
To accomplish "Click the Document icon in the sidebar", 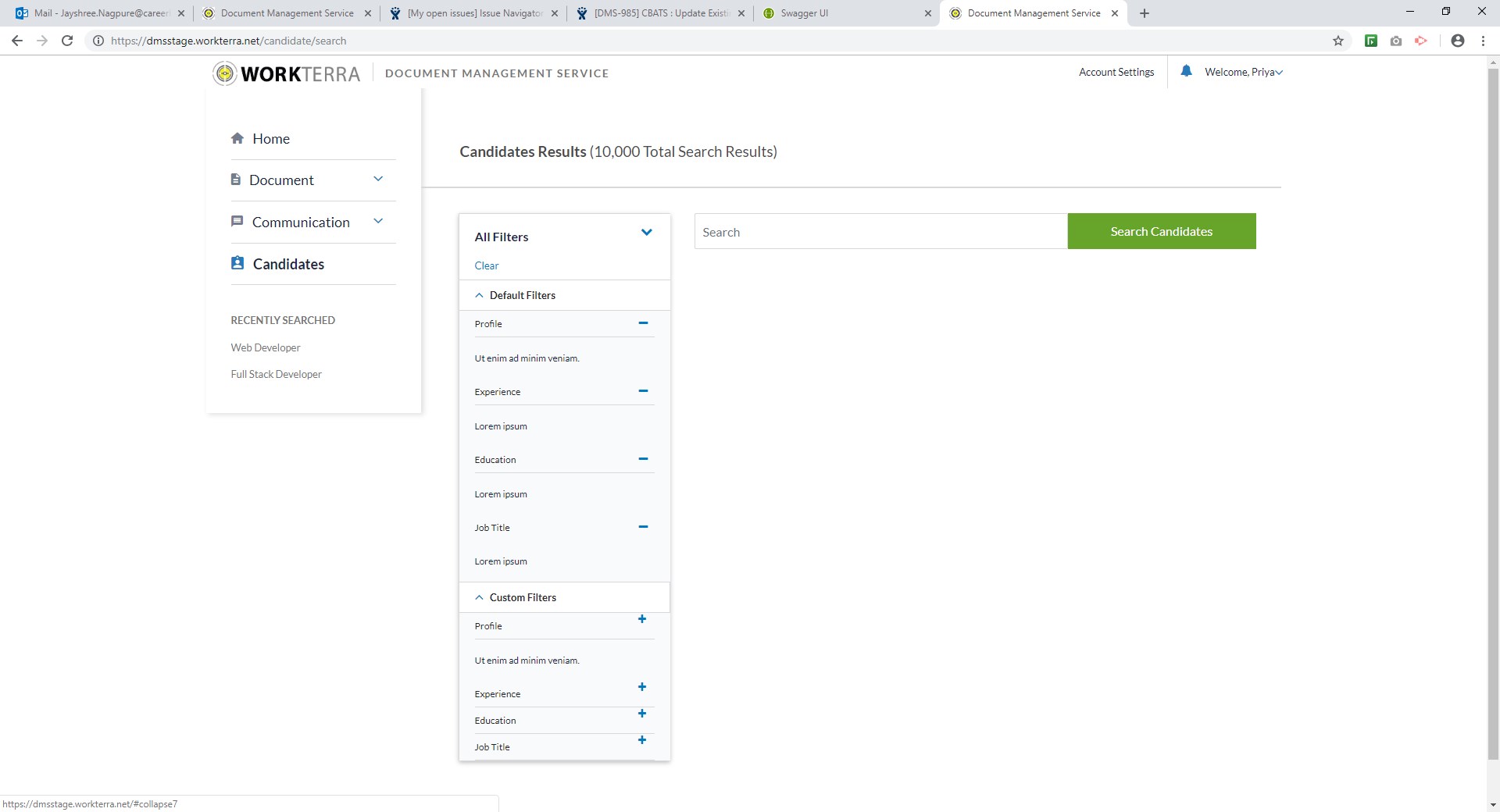I will (x=237, y=180).
